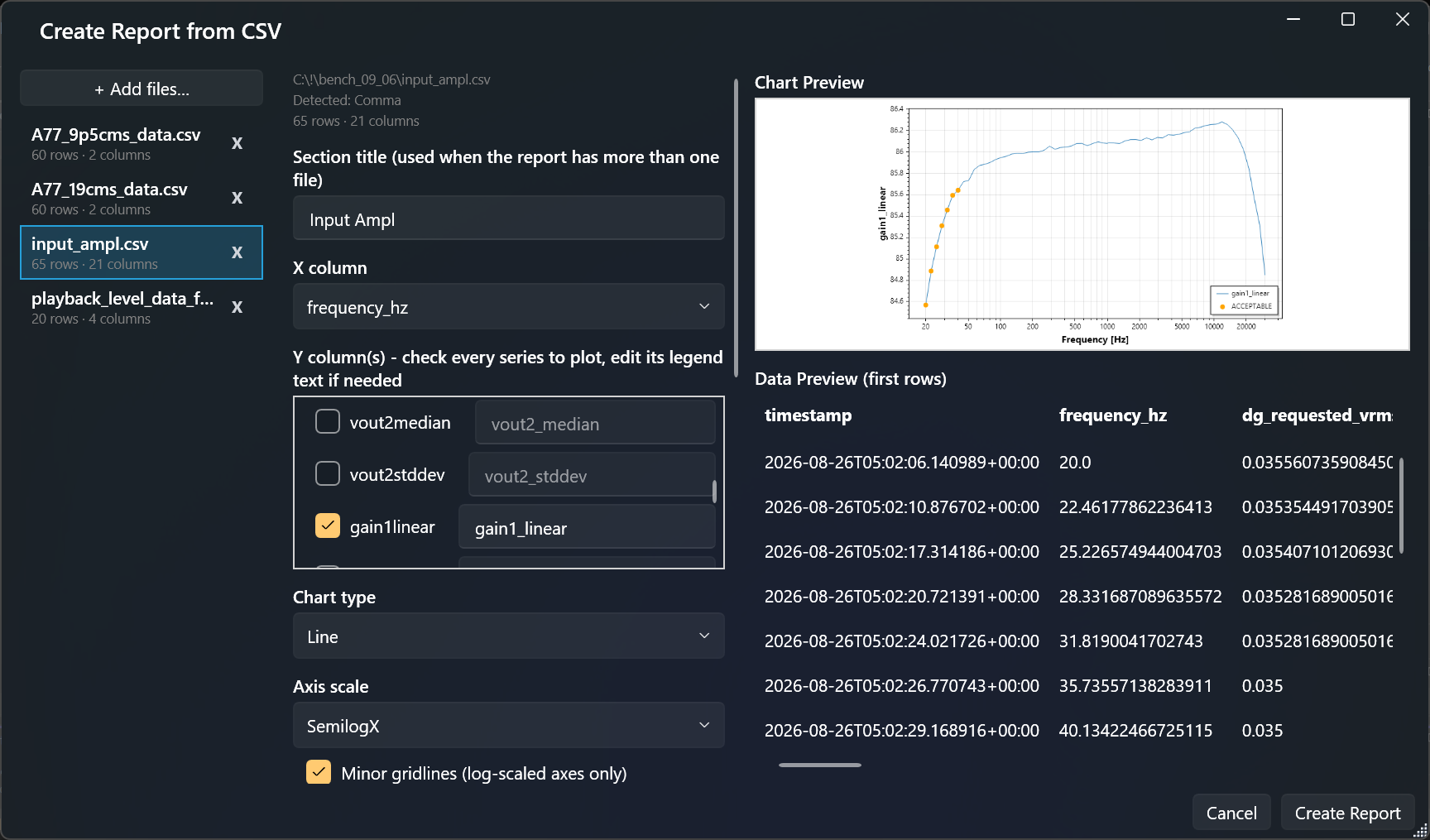Select A77_9p5cms_data.csv in the file list

click(x=142, y=143)
